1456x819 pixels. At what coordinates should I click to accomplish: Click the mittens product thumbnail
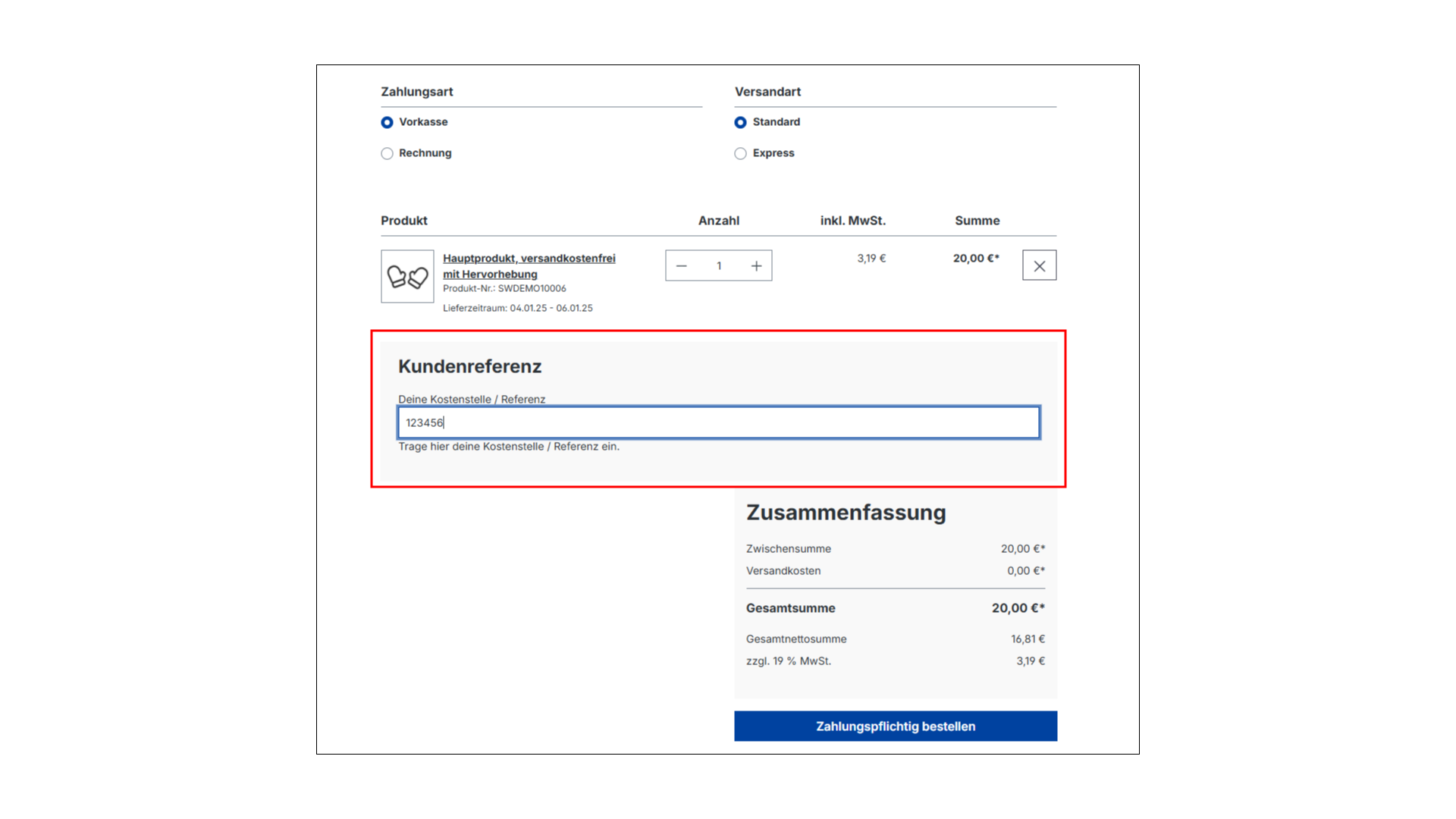coord(407,277)
